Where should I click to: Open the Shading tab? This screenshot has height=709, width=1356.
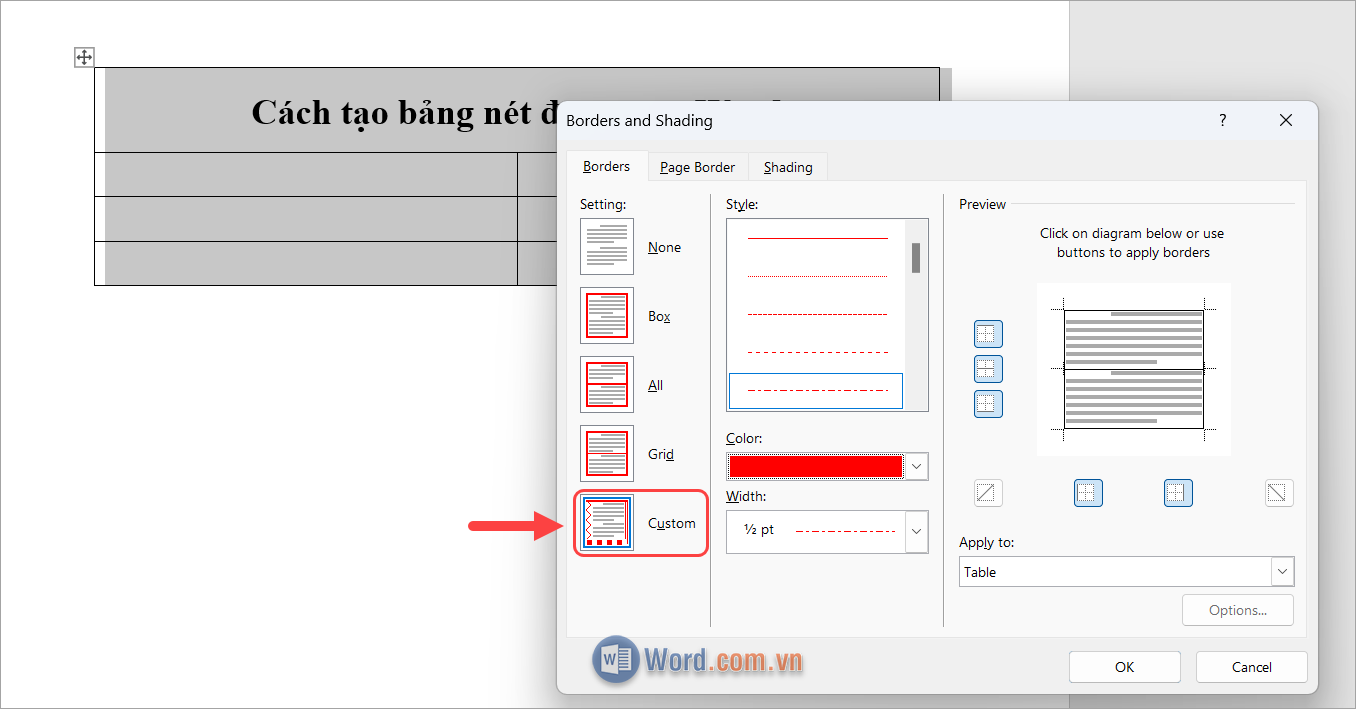[788, 166]
